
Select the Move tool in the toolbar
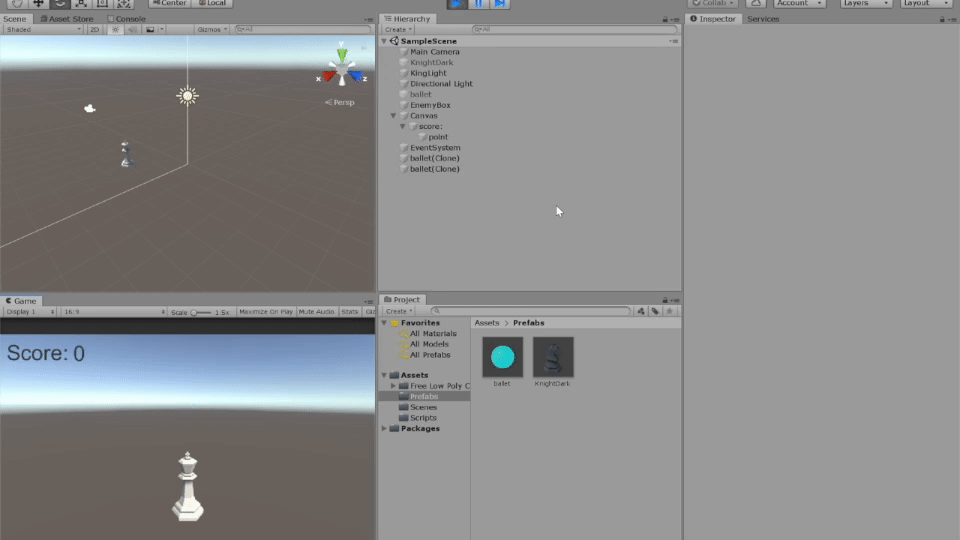(38, 3)
